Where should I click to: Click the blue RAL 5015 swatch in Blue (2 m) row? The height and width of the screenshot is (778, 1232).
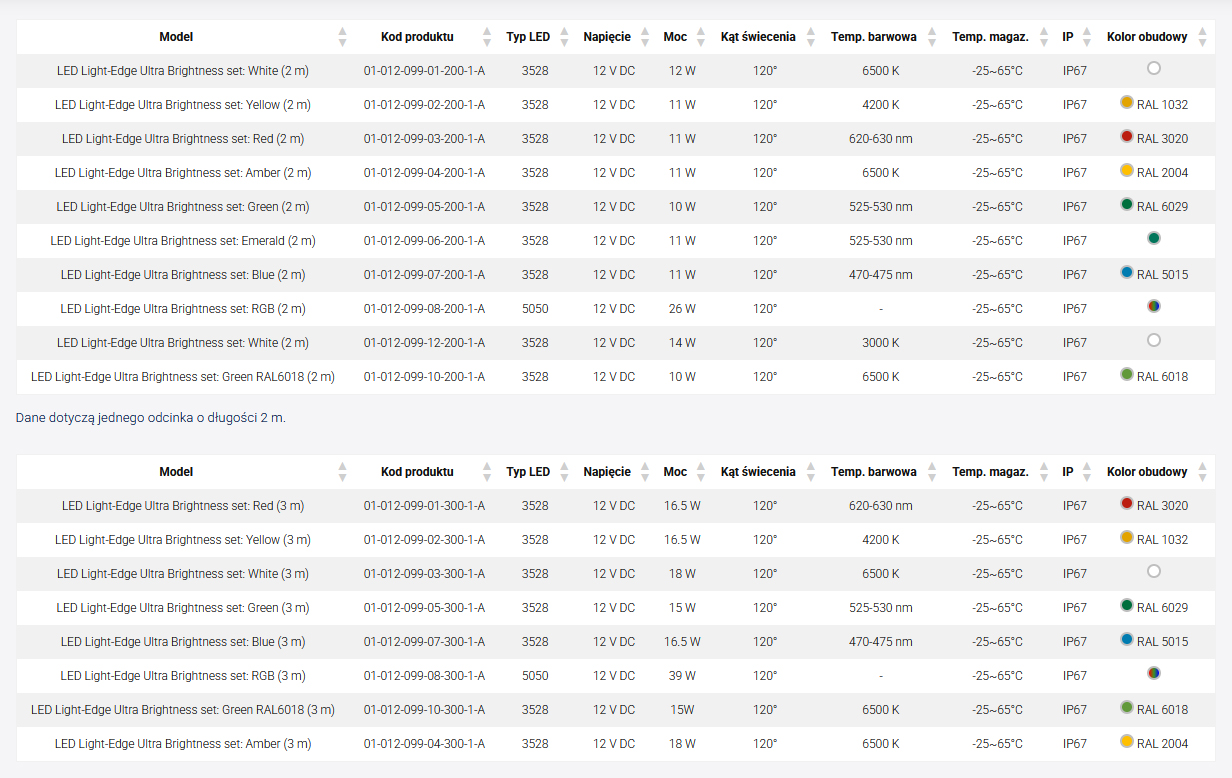pyautogui.click(x=1127, y=272)
